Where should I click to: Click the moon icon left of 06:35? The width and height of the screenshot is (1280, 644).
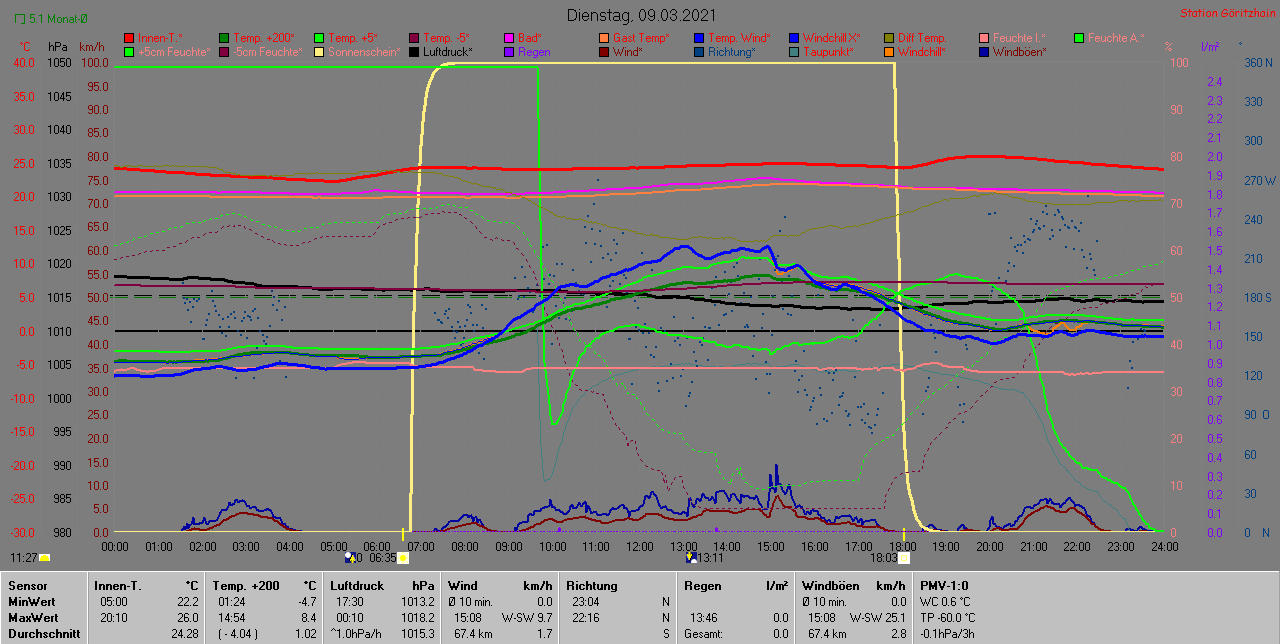349,557
